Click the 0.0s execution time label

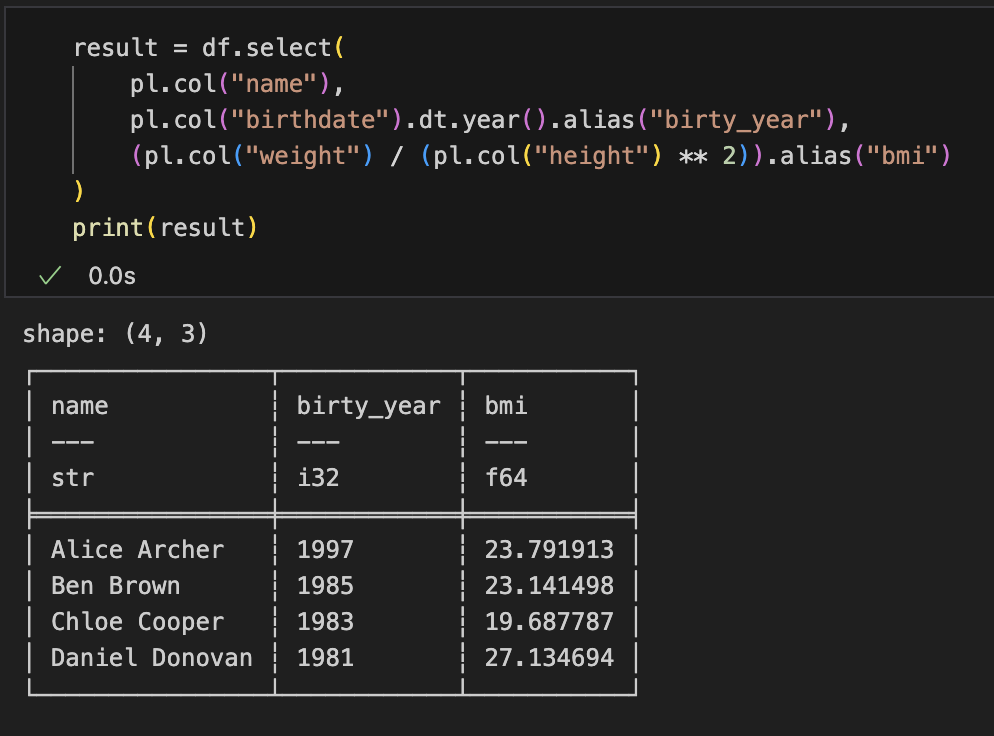click(111, 276)
